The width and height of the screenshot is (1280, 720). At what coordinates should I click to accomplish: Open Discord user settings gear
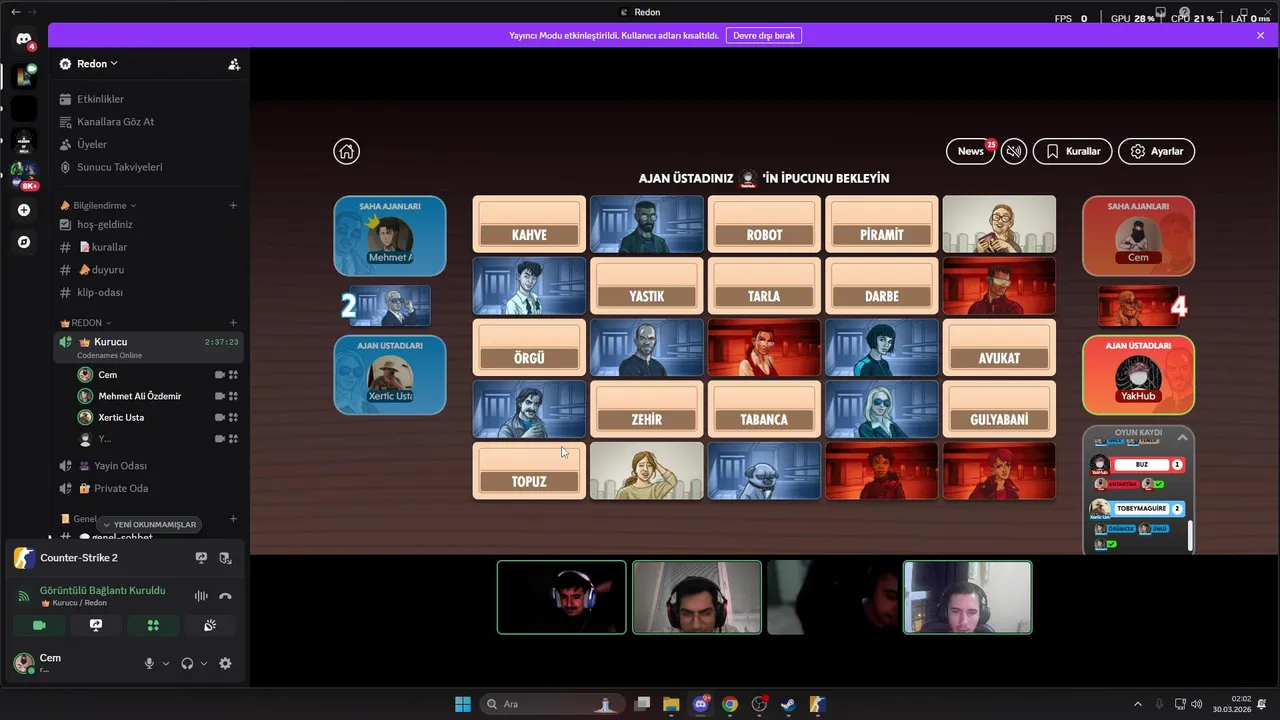click(x=225, y=663)
